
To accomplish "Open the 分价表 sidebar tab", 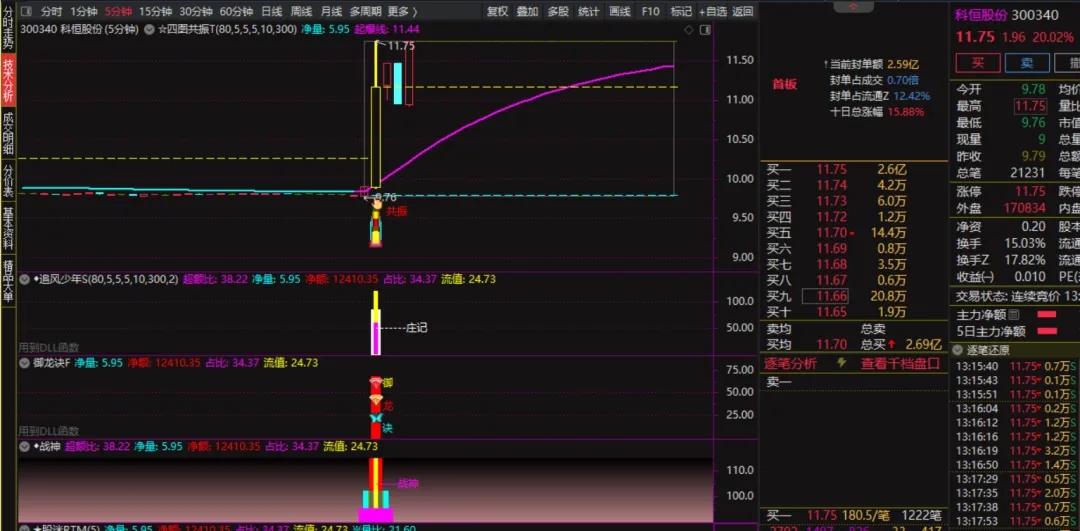I will (8, 180).
